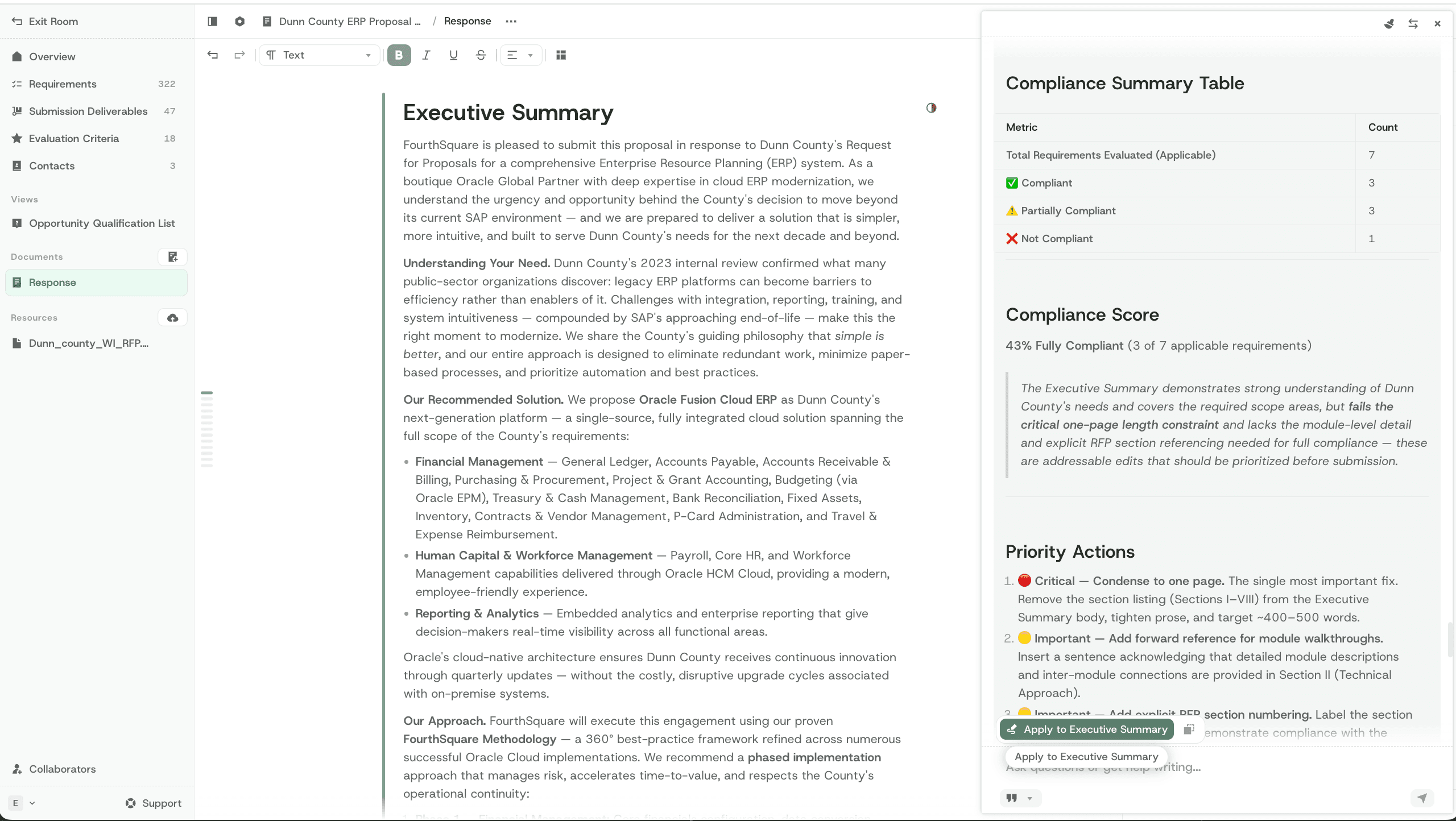
Task: Send the chat message with the send icon
Action: (1423, 798)
